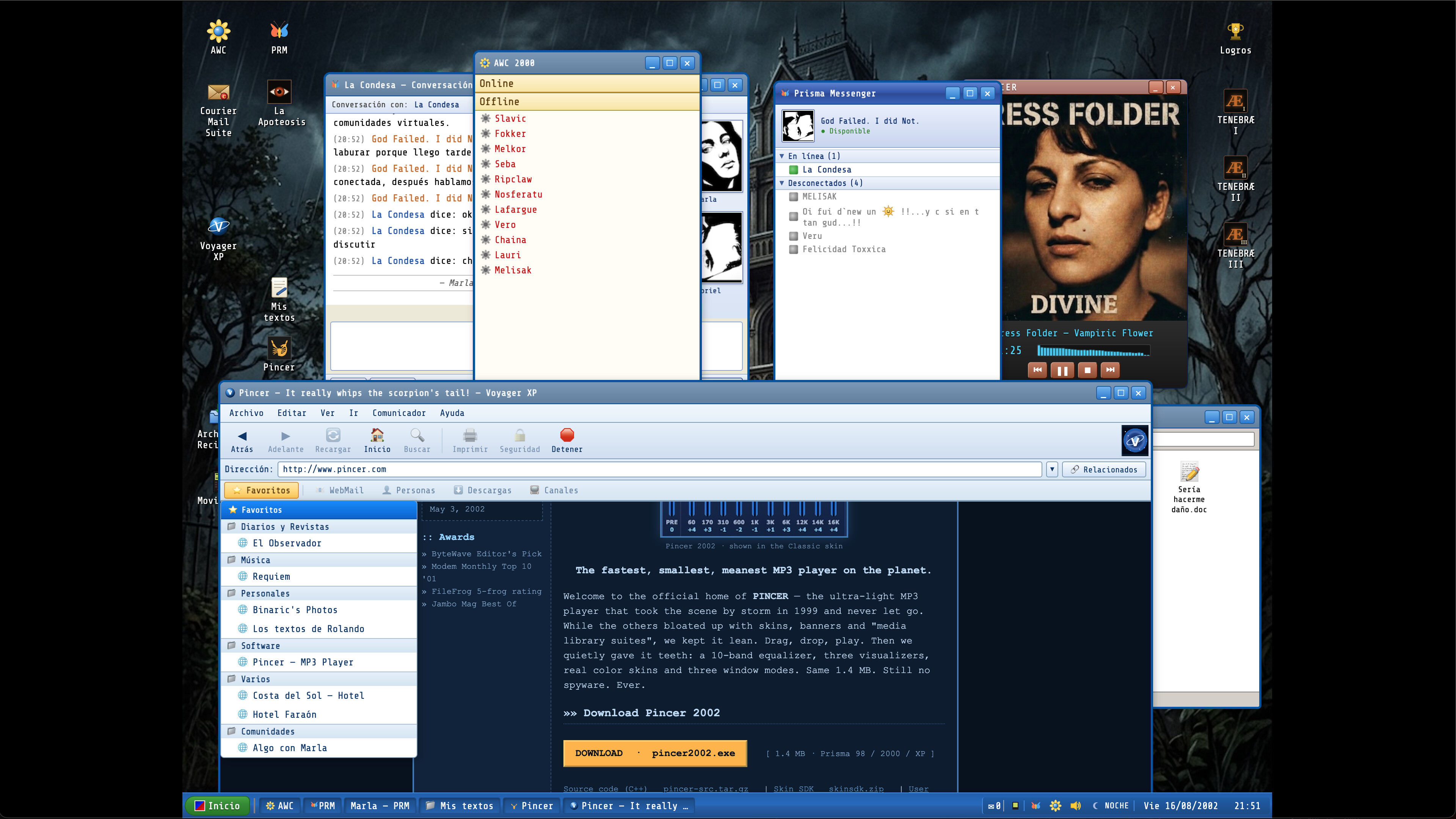This screenshot has height=819, width=1456.
Task: Open the Comunicador menu
Action: 399,413
